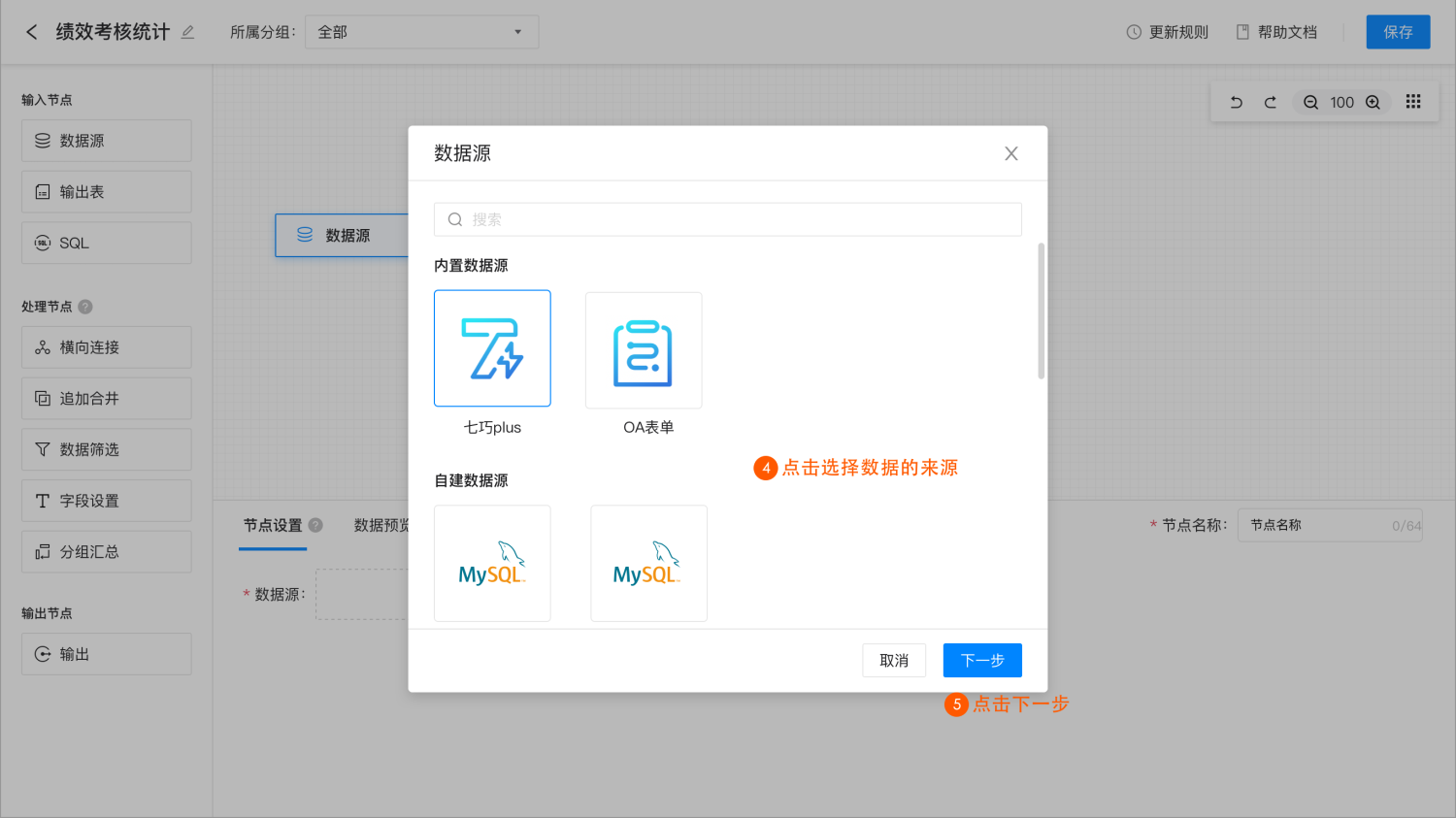1456x818 pixels.
Task: Add the 输出 output node
Action: pyautogui.click(x=107, y=654)
